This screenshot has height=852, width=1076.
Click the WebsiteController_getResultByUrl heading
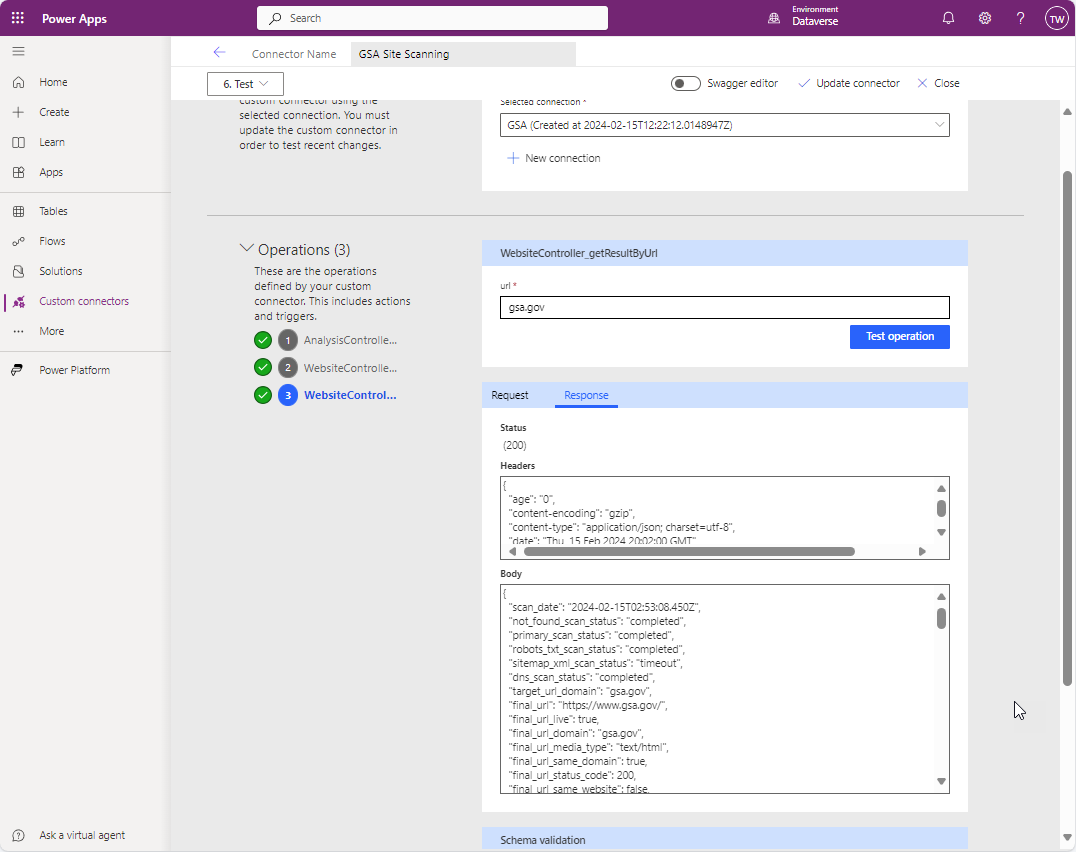pos(578,253)
